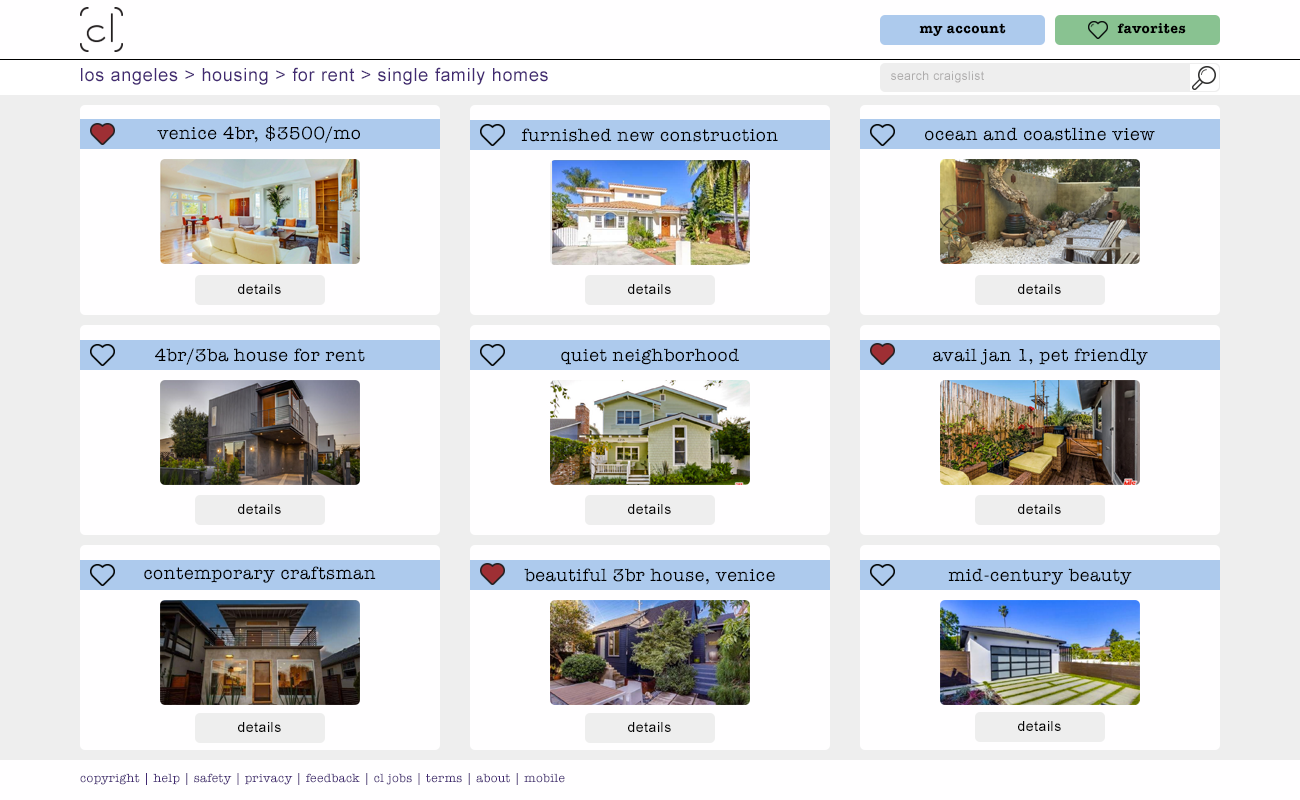The image size is (1300, 800).
Task: Open my account page
Action: (x=962, y=30)
